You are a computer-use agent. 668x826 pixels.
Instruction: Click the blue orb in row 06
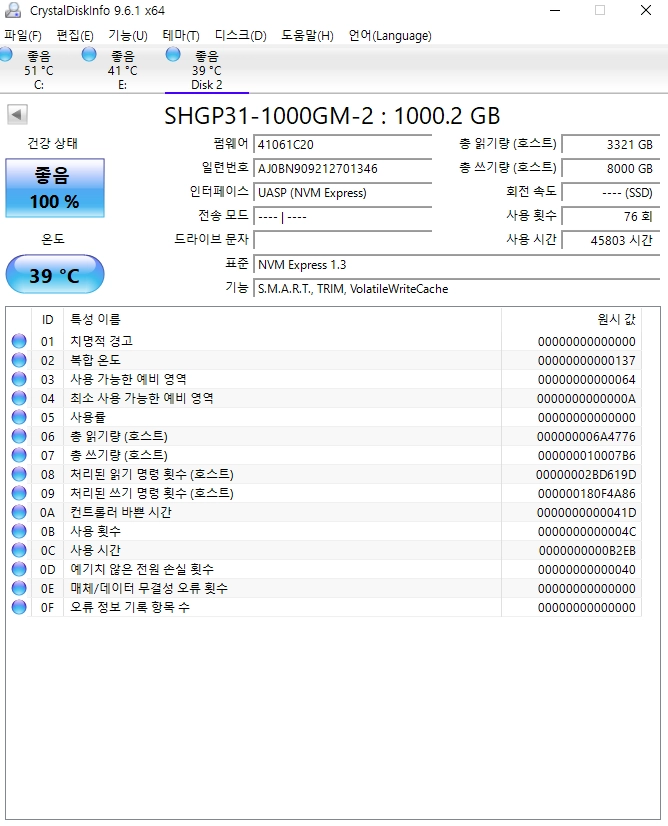tap(19, 436)
